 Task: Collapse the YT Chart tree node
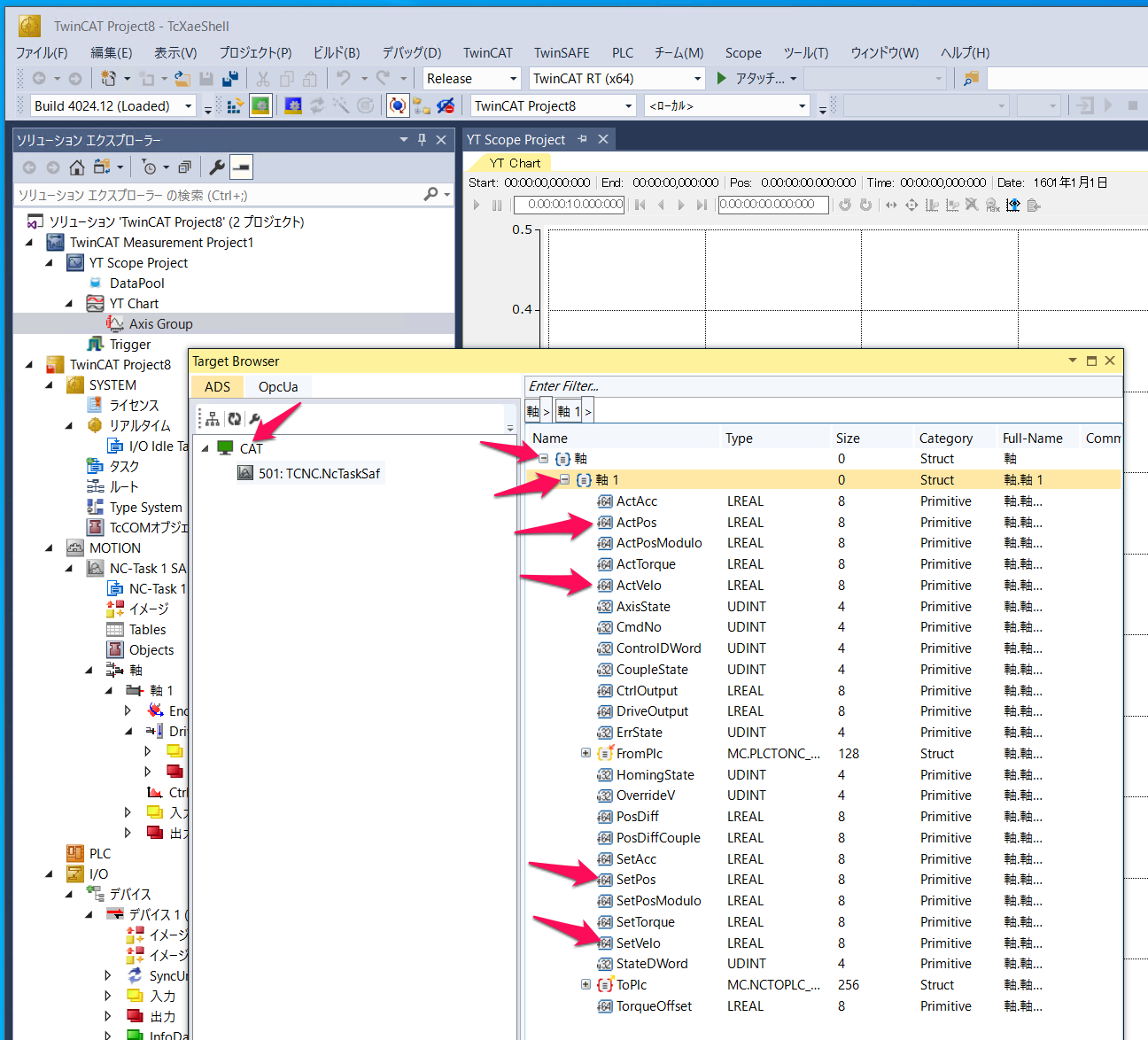(70, 303)
